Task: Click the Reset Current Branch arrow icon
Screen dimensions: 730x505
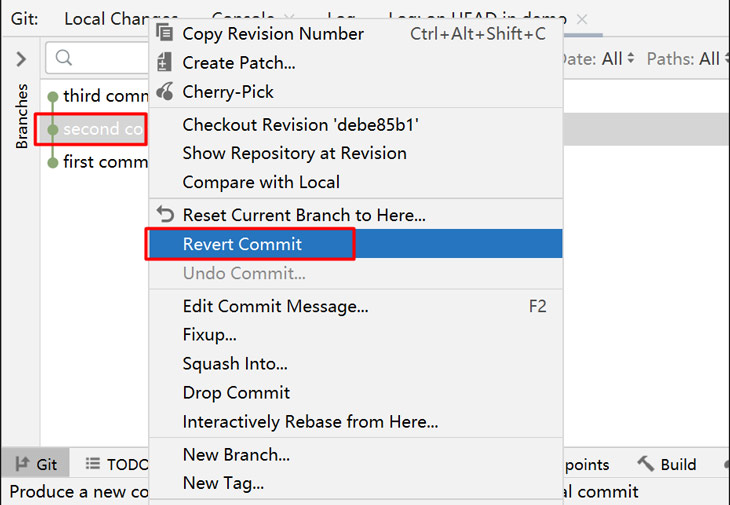Action: 165,215
